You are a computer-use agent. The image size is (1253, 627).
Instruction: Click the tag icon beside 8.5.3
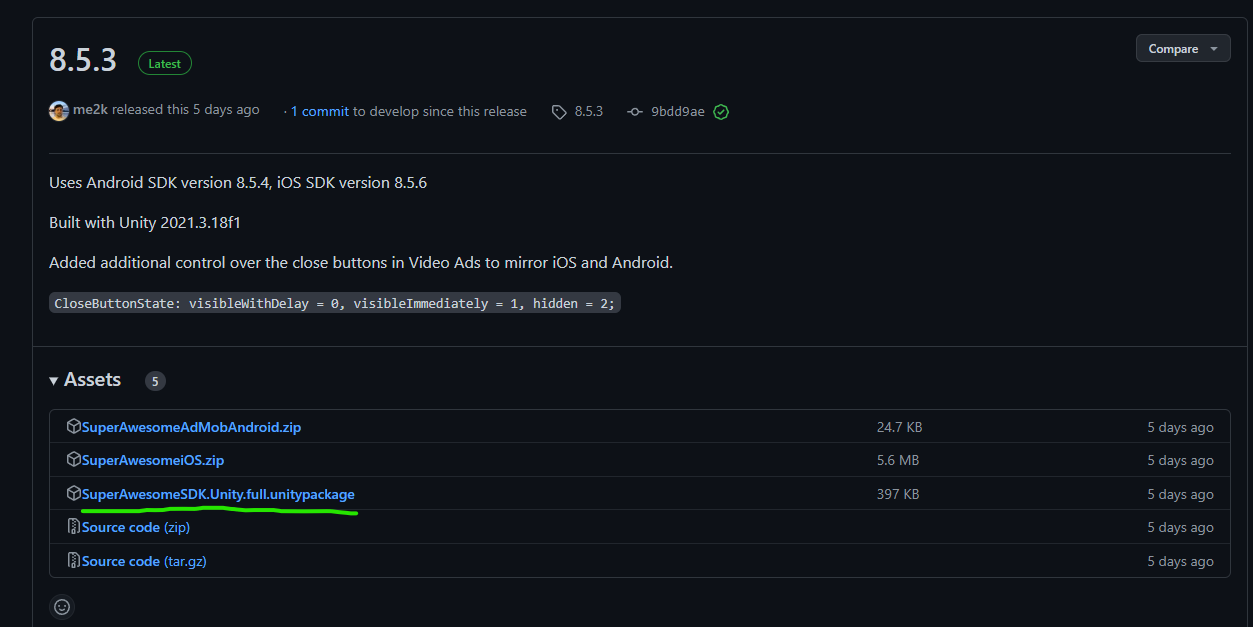(559, 112)
